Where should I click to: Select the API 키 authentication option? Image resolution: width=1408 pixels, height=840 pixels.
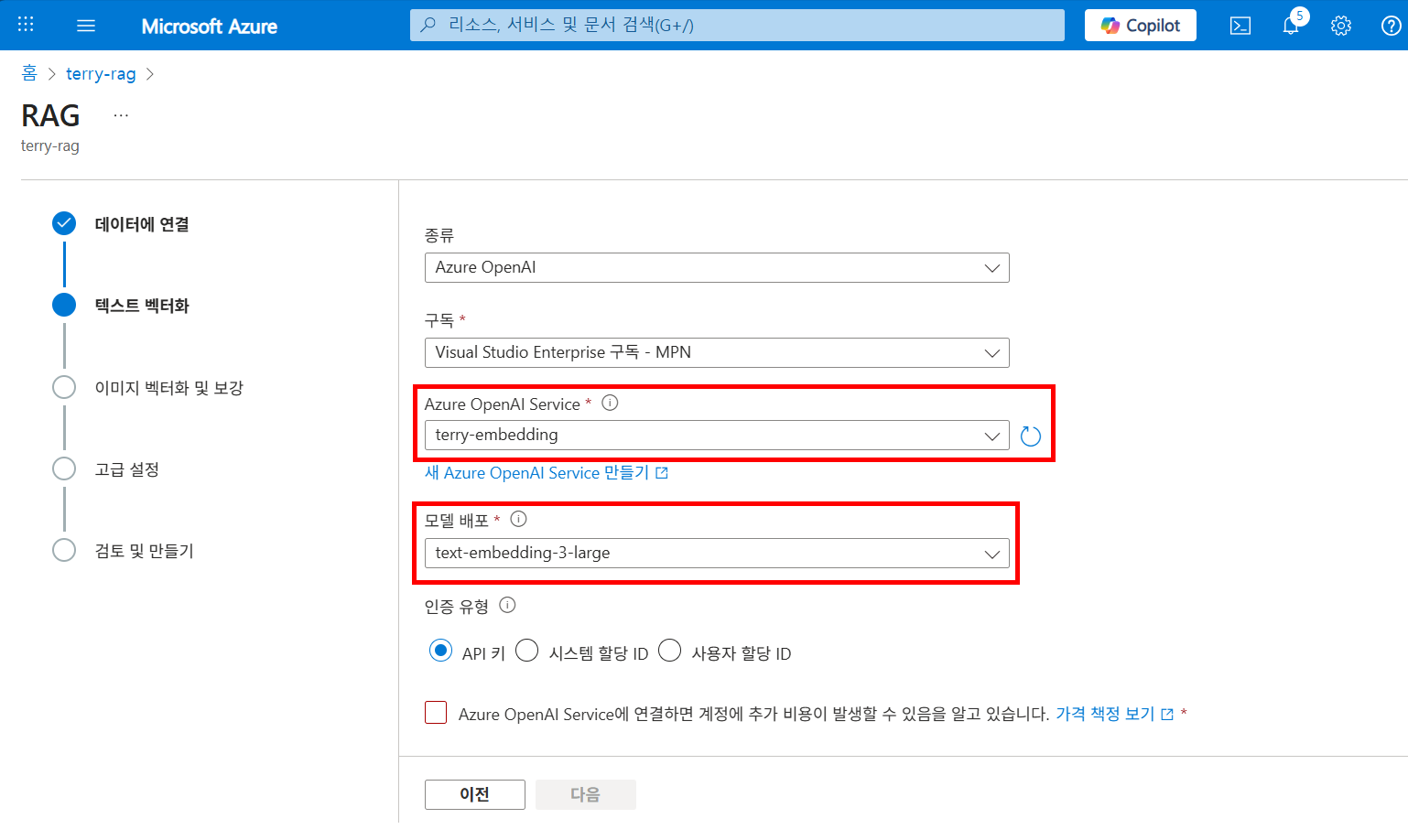click(x=440, y=651)
